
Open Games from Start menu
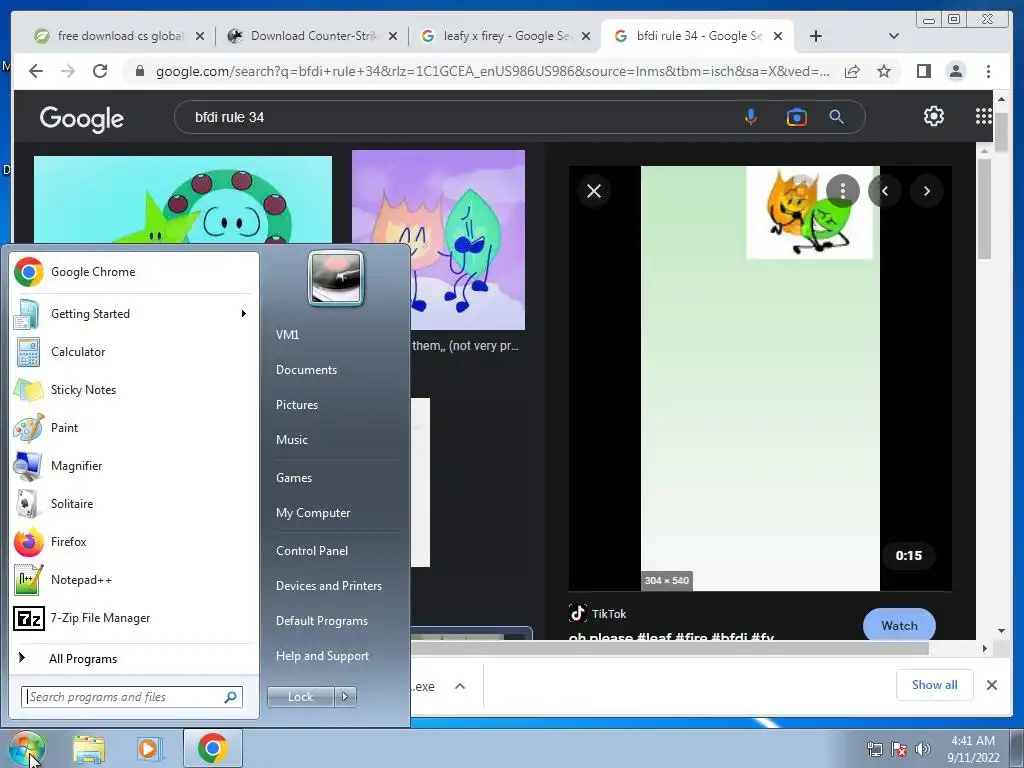click(x=294, y=477)
